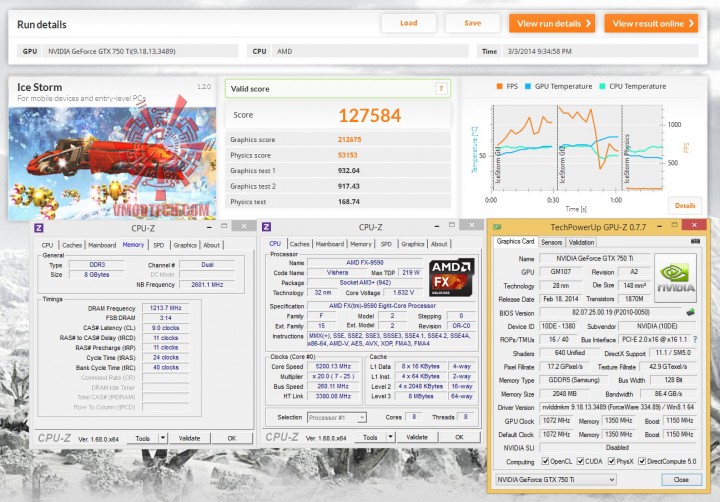
Task: Click Validate in CPU-Z processor window
Action: (417, 437)
